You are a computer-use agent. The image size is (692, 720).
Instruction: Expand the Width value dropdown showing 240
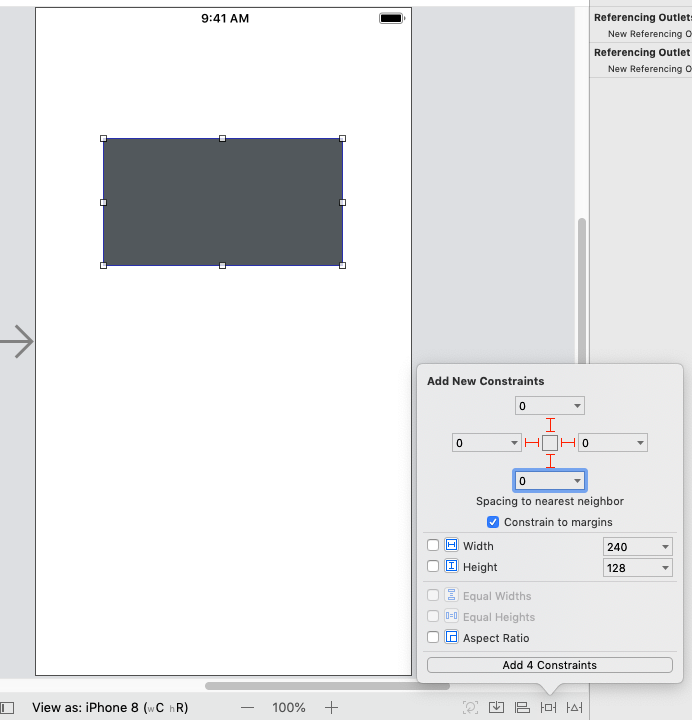[x=665, y=547]
